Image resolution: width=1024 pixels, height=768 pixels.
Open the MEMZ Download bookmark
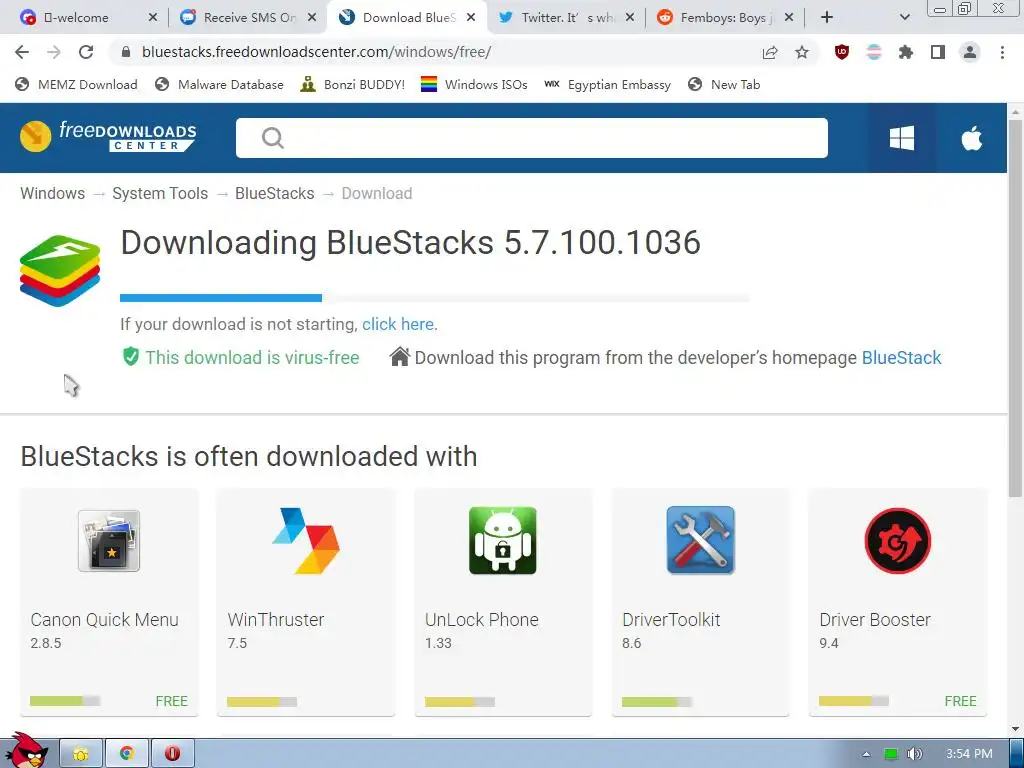(76, 85)
